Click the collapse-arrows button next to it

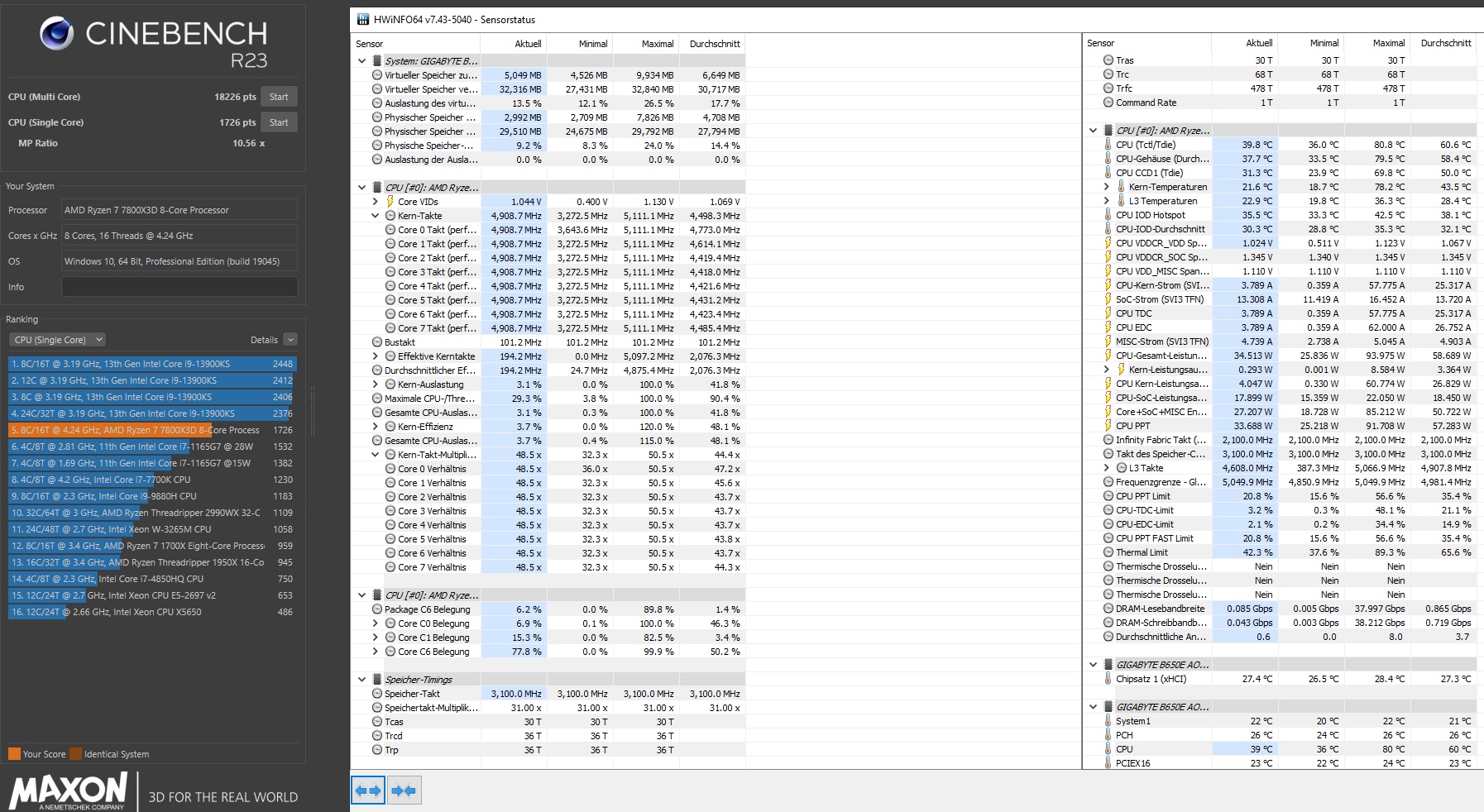(403, 791)
